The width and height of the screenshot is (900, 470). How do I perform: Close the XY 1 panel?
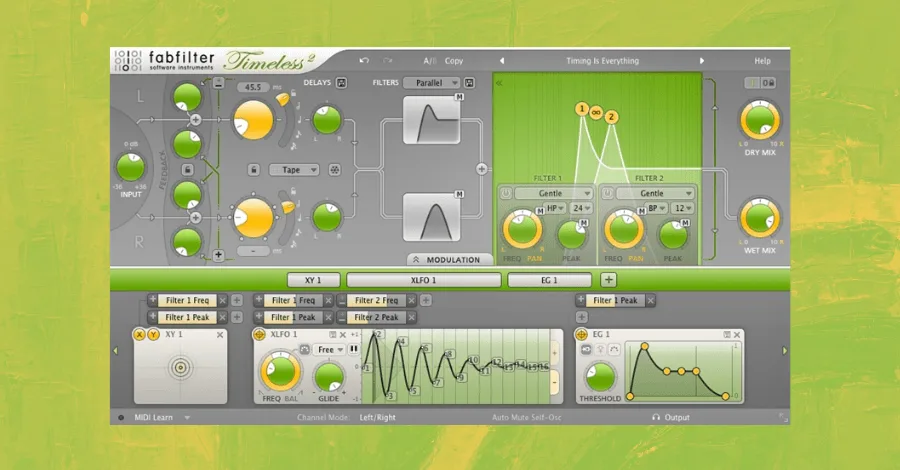pyautogui.click(x=220, y=335)
